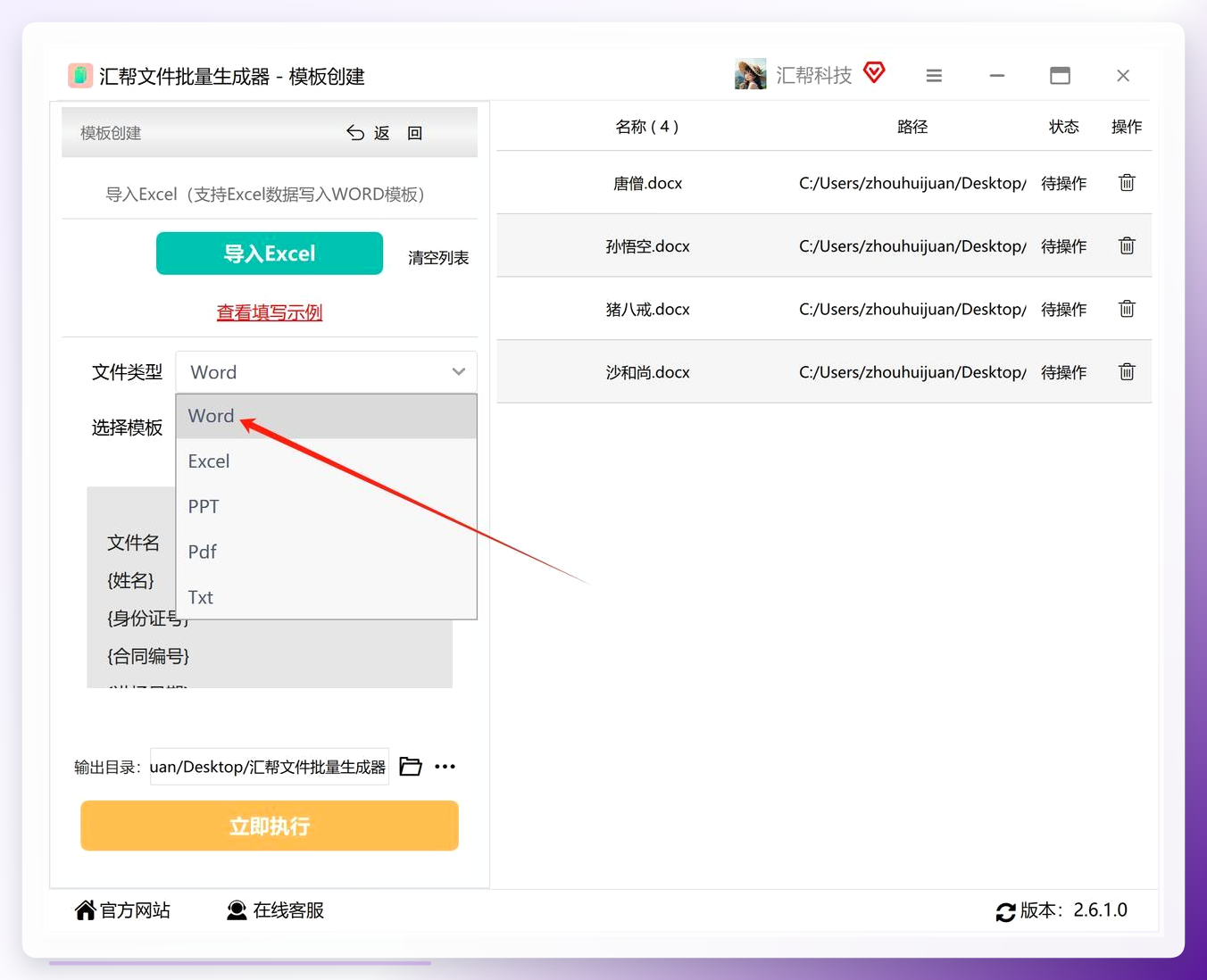Open the output folder icon
This screenshot has width=1207, height=980.
411,767
